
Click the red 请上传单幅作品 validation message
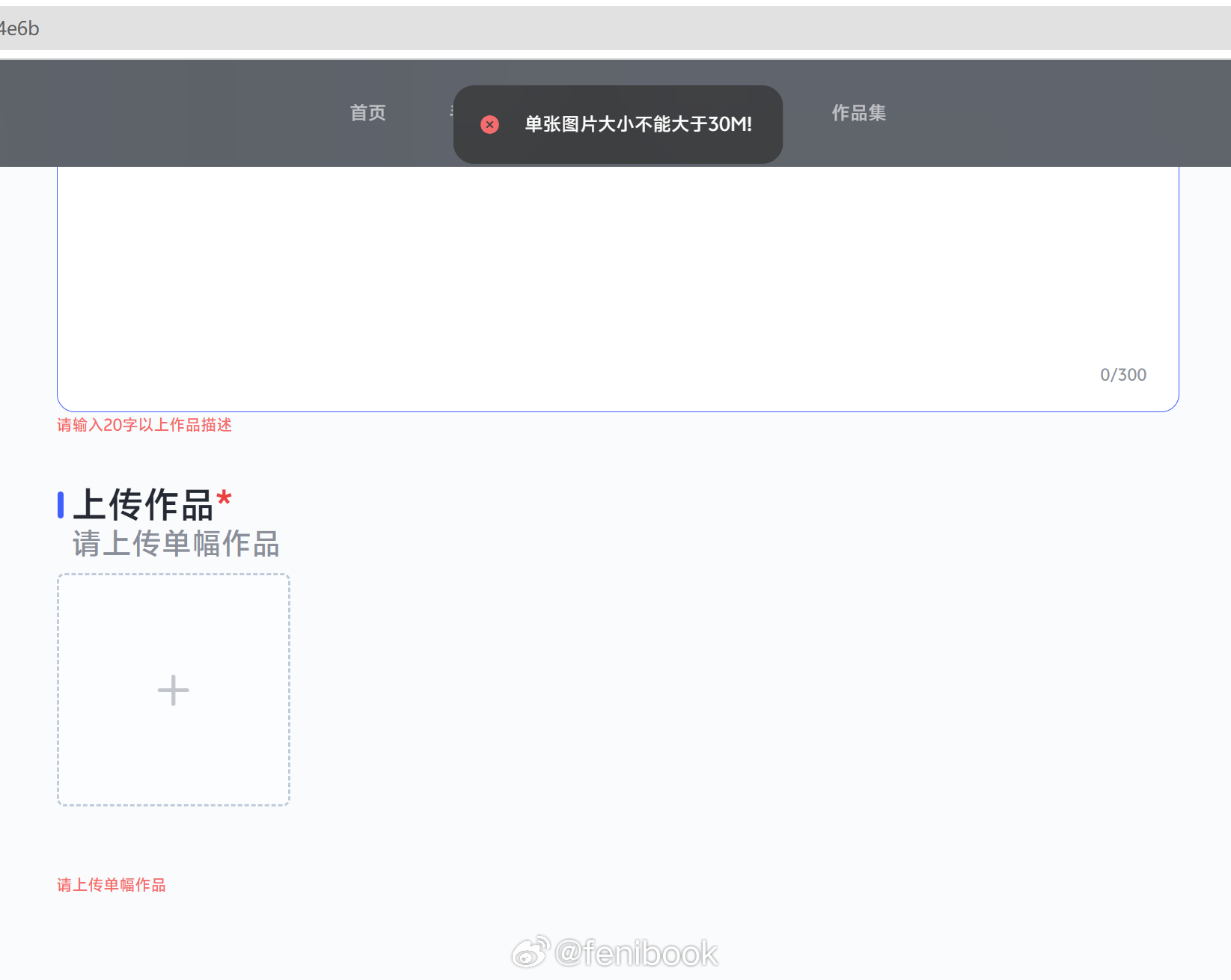click(112, 885)
